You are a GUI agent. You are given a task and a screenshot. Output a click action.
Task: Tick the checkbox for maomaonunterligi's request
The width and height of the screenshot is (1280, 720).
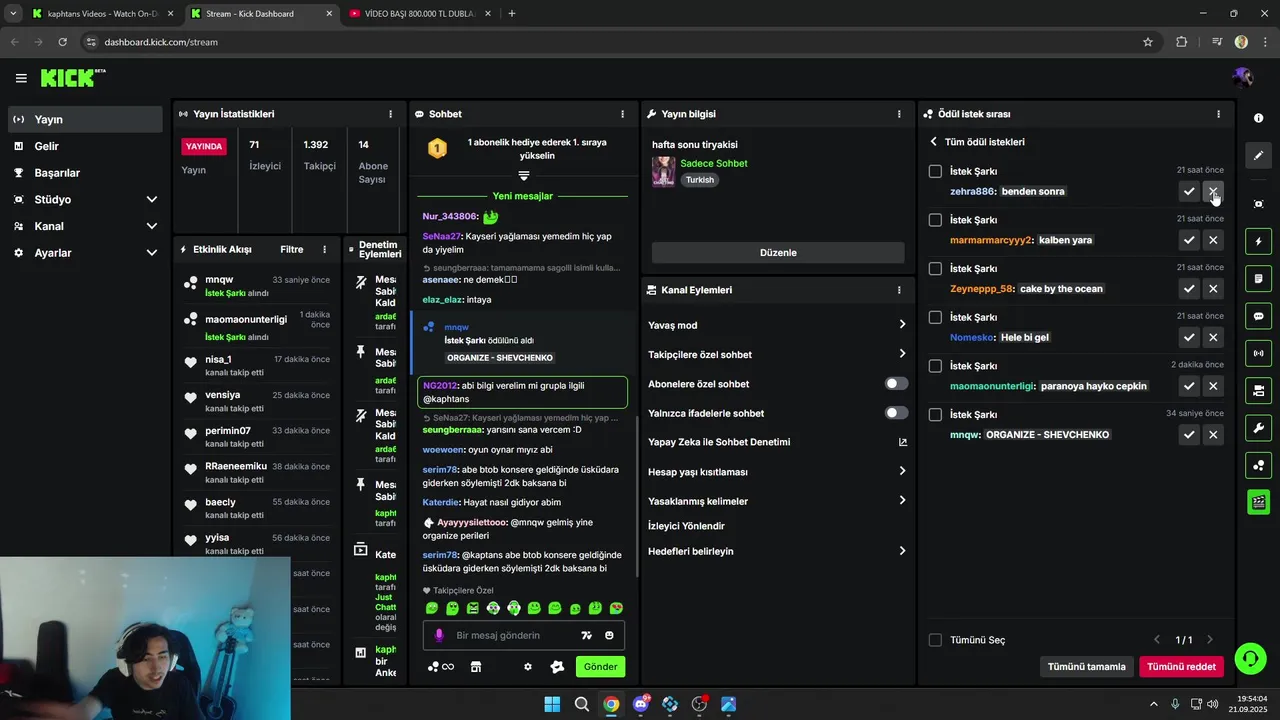[x=935, y=366]
